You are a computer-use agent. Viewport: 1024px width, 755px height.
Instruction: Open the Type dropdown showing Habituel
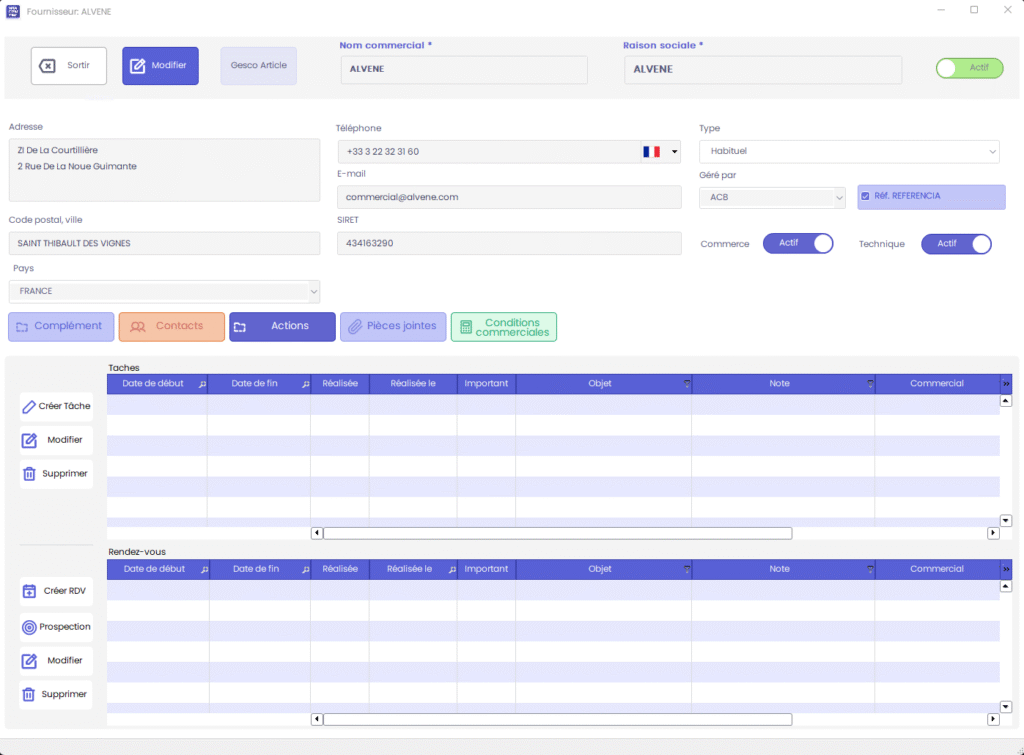tap(848, 151)
